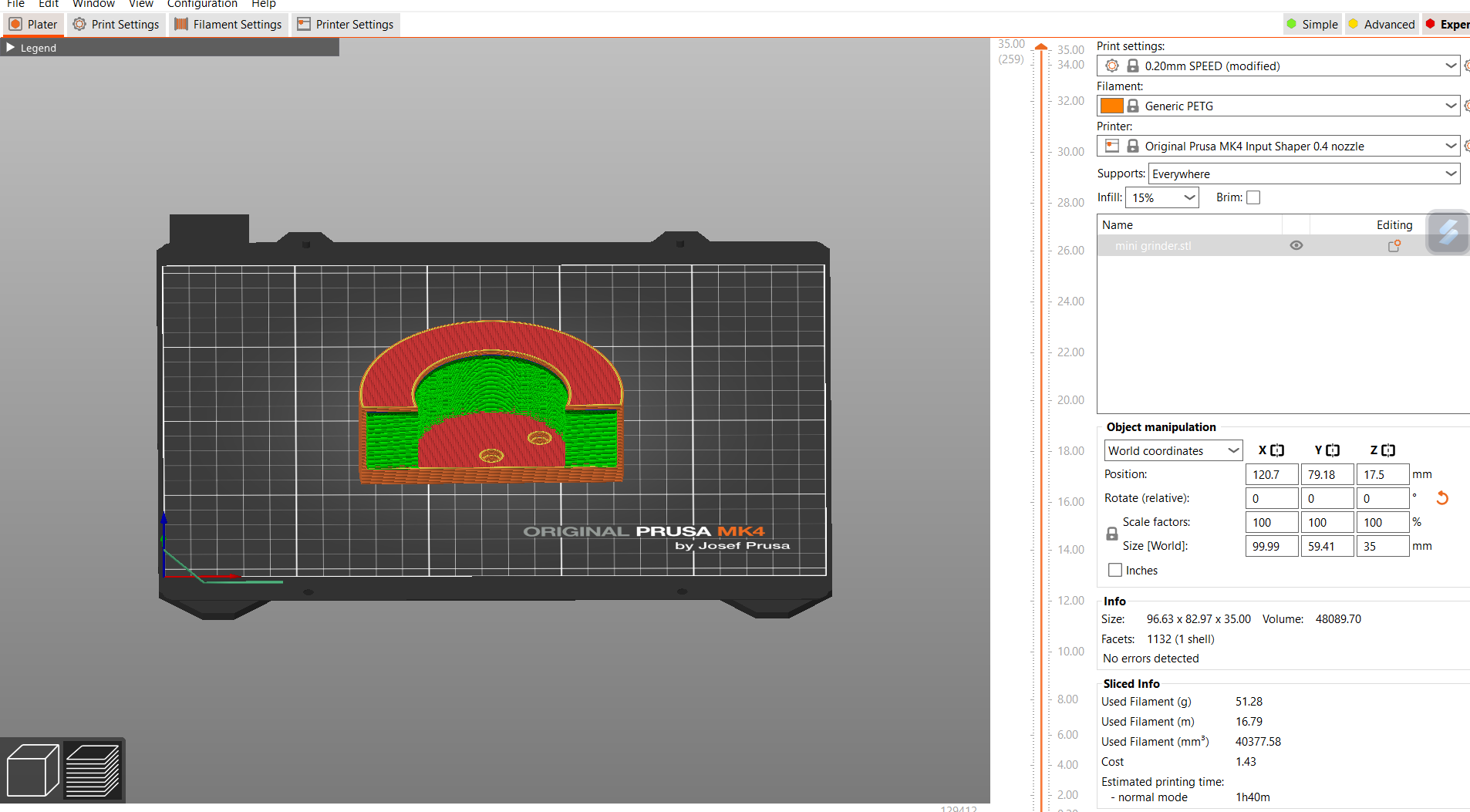This screenshot has width=1470, height=812.
Task: Toggle visibility of mini grinder.stl
Action: (x=1296, y=245)
